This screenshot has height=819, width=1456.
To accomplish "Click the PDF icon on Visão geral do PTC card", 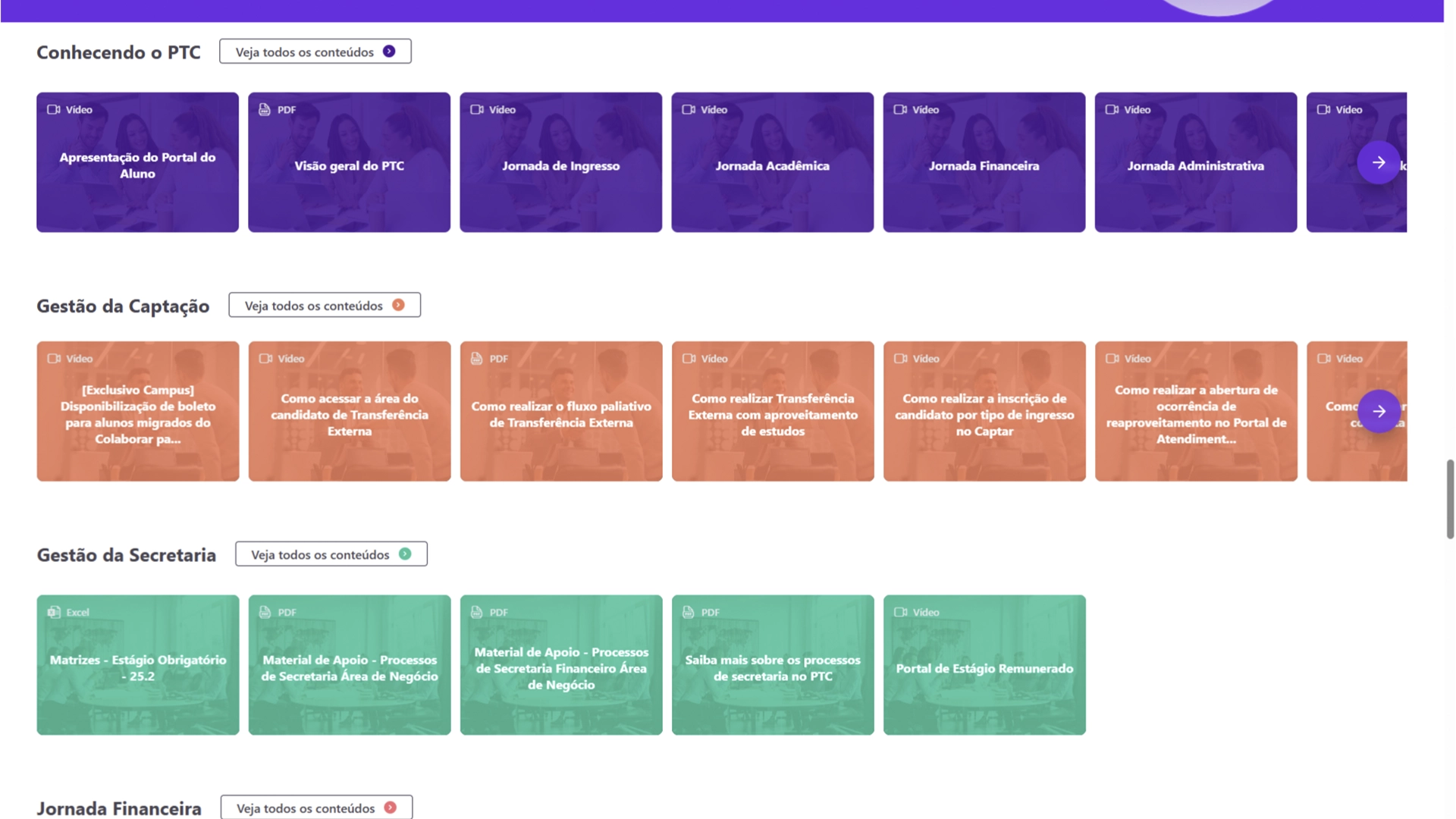I will (265, 110).
